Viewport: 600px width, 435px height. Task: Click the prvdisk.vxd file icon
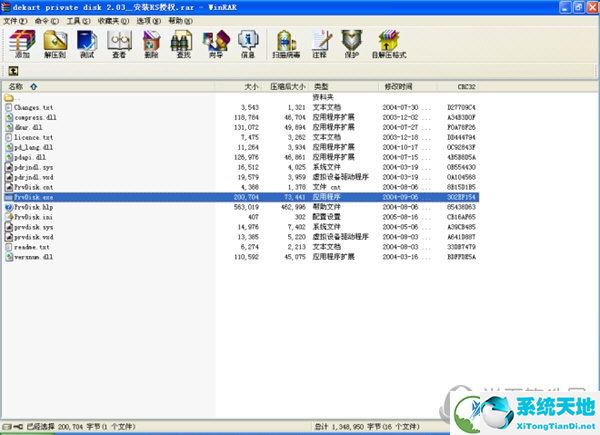click(x=9, y=237)
